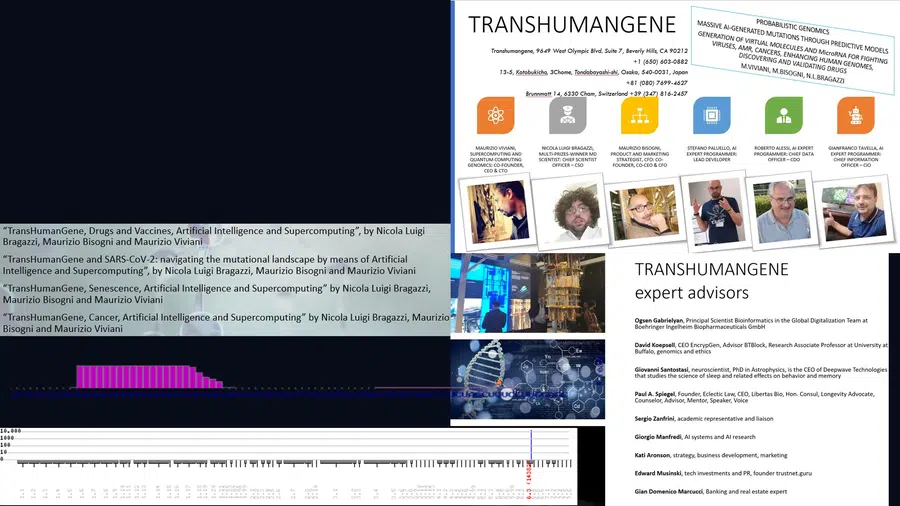The height and width of the screenshot is (506, 900).
Task: Click the red axis label under the spike
Action: coord(529,482)
